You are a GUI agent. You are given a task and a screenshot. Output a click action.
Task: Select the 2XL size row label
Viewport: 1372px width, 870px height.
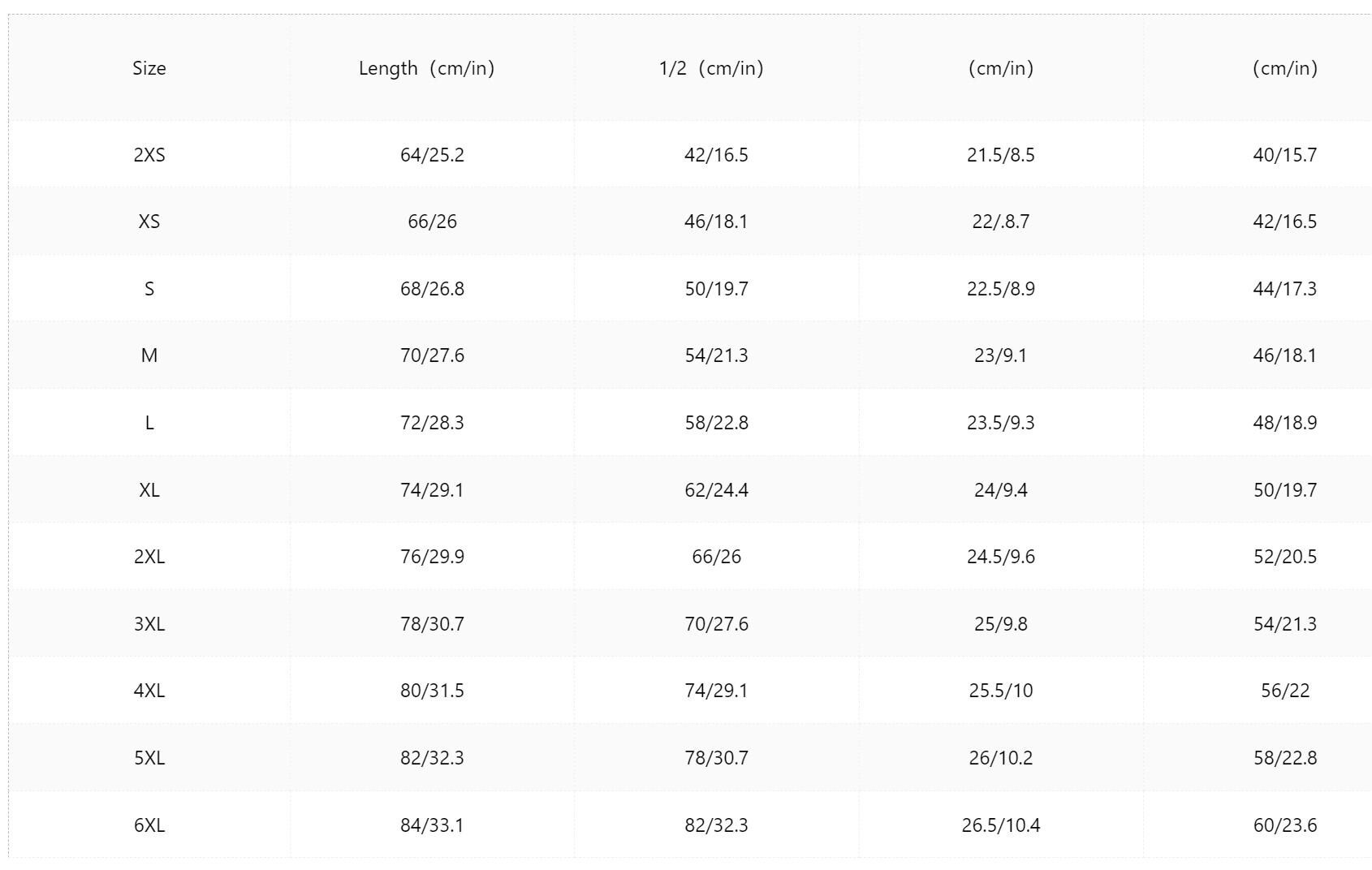pyautogui.click(x=149, y=557)
